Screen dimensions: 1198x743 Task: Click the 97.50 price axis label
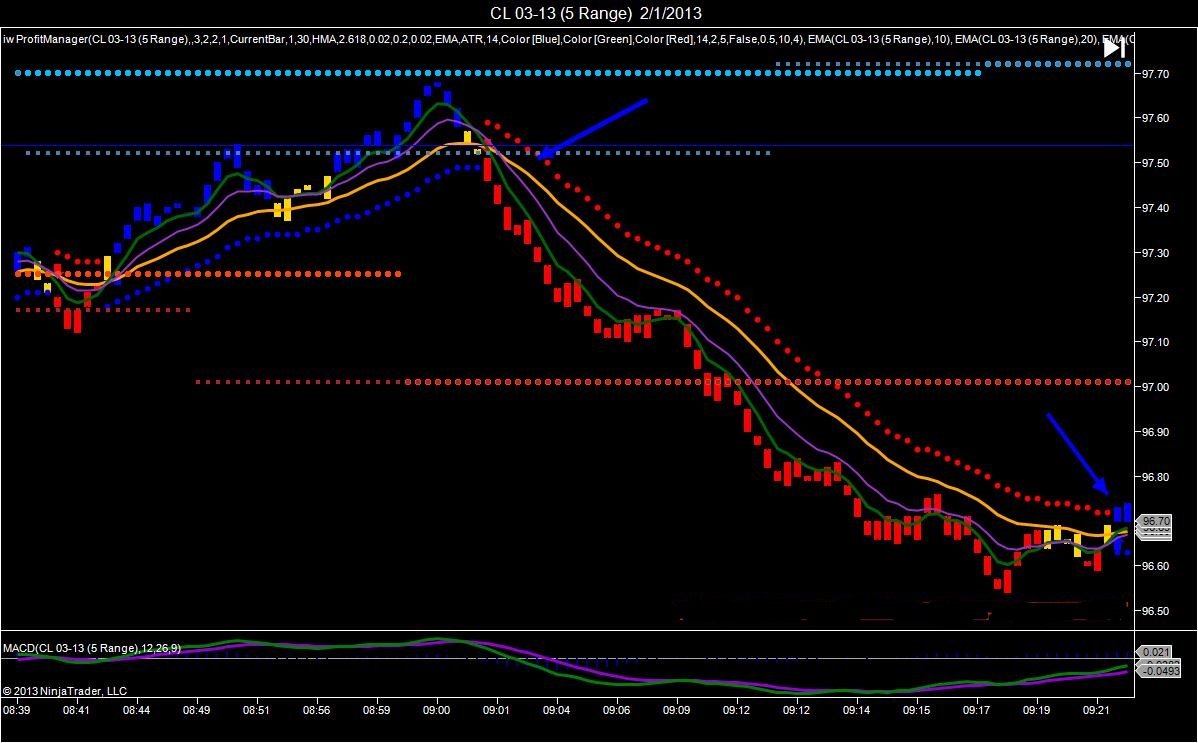click(x=1155, y=164)
